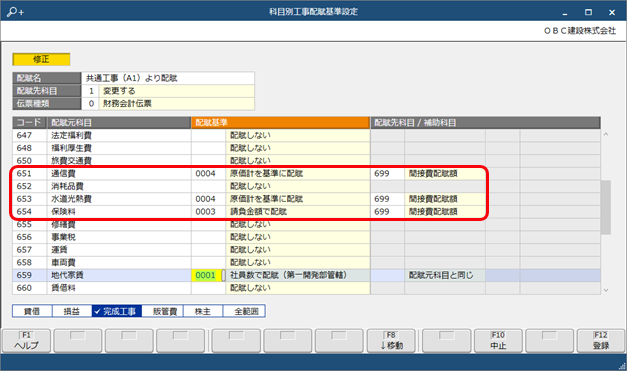This screenshot has height=371, width=627.
Task: Select row 656 事業税
Action: 306,237
